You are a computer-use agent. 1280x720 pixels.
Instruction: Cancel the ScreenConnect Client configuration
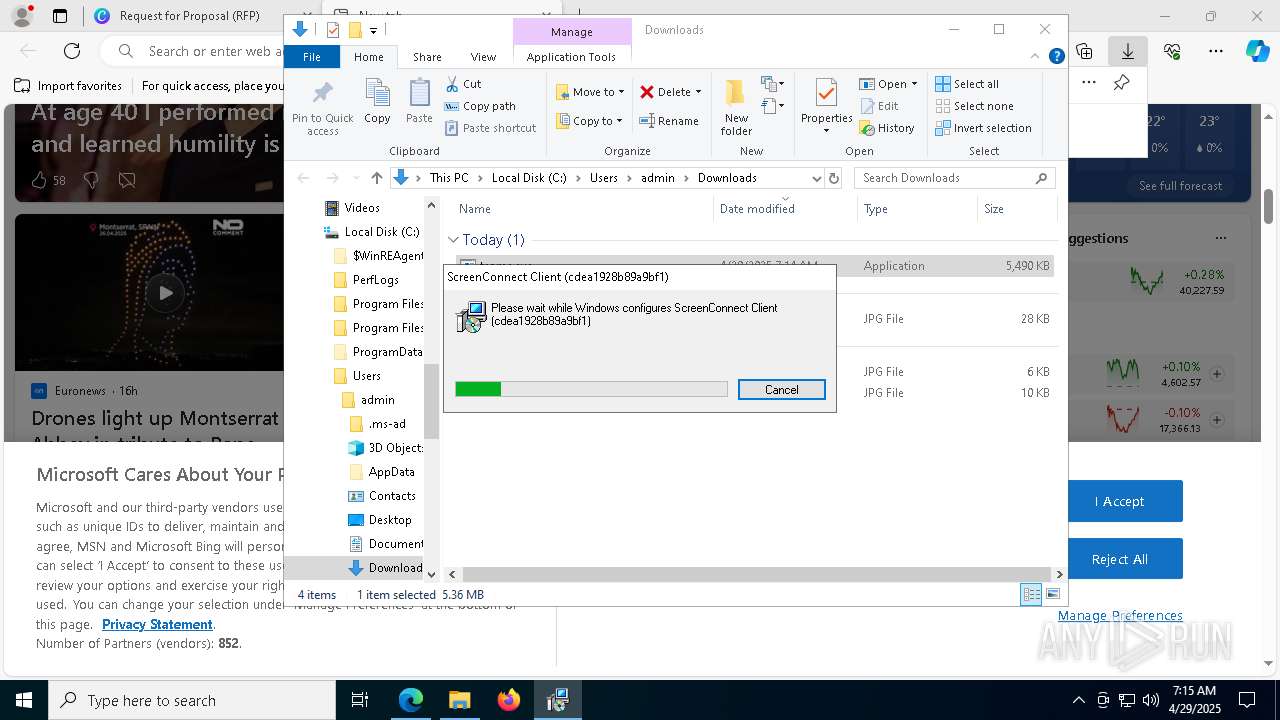pos(781,390)
